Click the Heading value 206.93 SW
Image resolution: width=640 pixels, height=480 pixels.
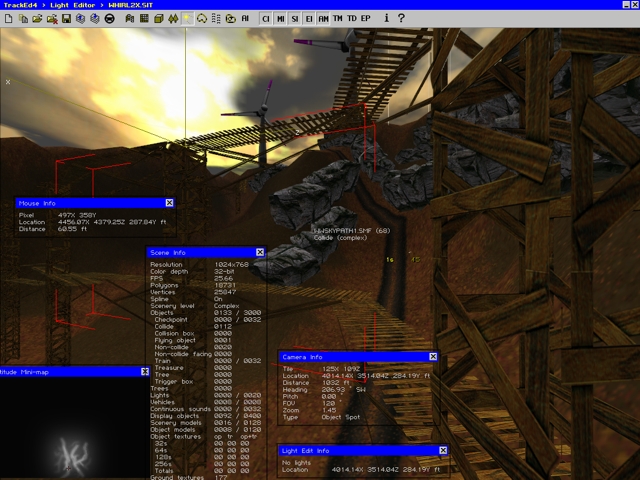[x=343, y=390]
